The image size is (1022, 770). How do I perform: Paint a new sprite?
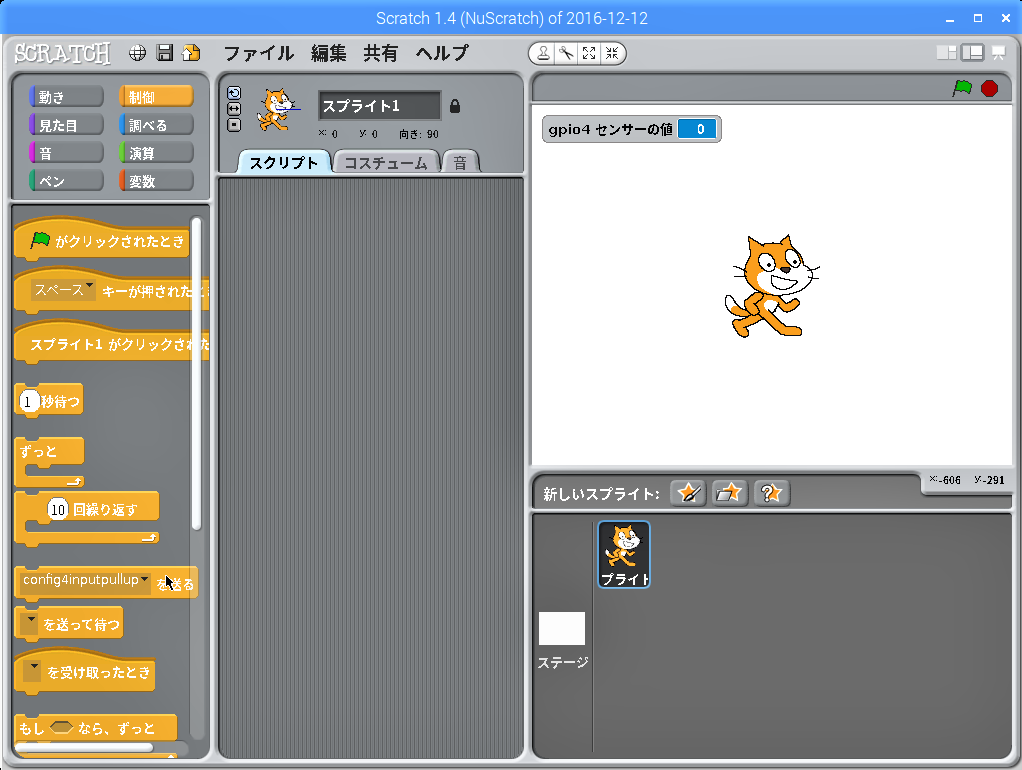coord(688,494)
